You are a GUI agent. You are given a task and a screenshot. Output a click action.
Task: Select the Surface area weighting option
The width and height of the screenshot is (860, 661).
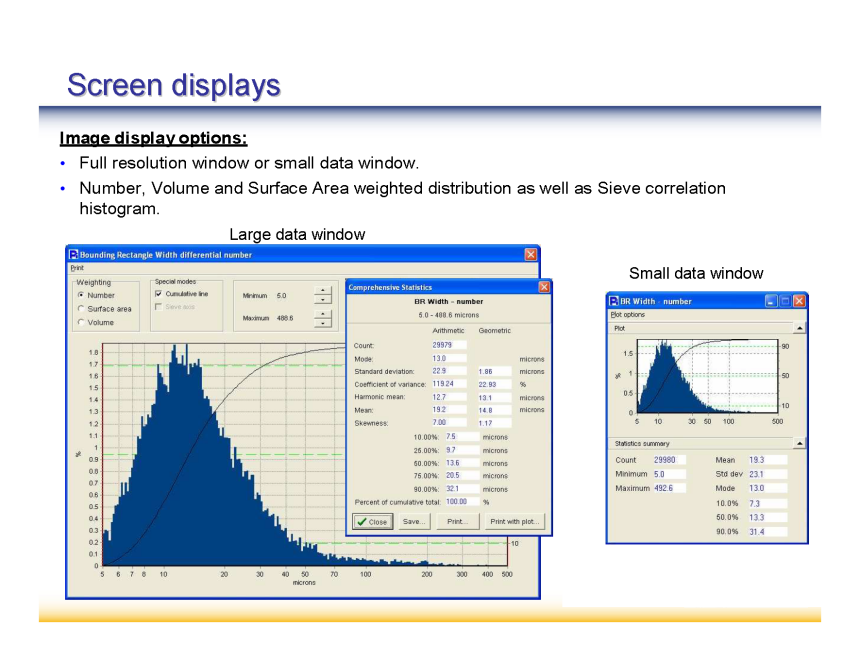[x=81, y=309]
